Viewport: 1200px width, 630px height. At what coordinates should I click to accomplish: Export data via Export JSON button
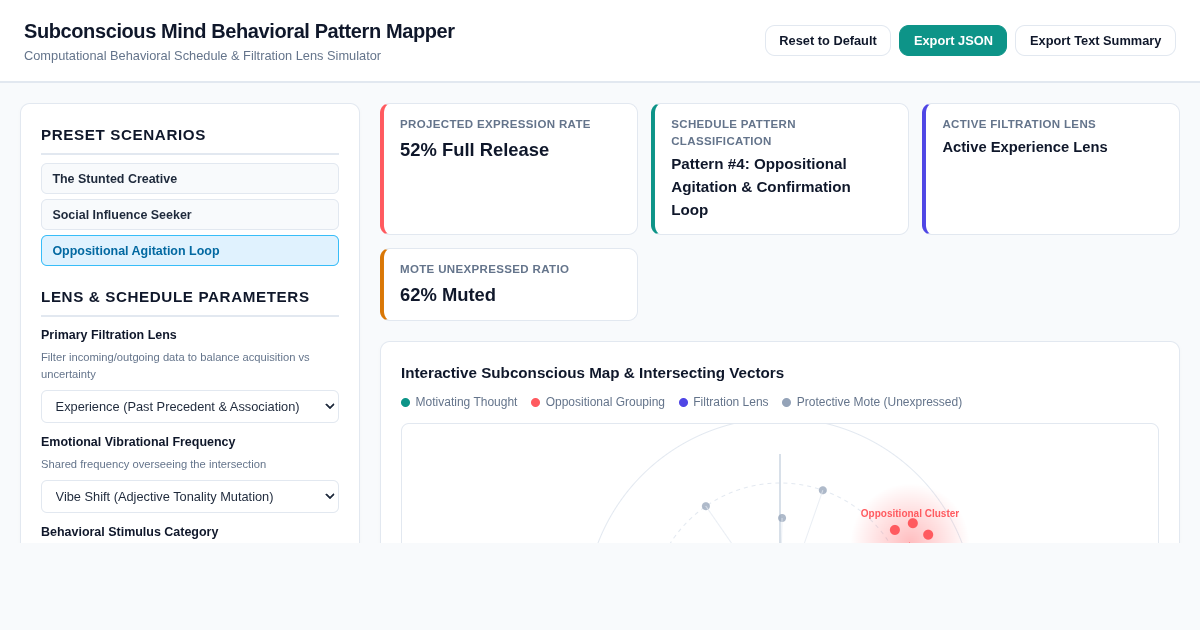(x=953, y=41)
